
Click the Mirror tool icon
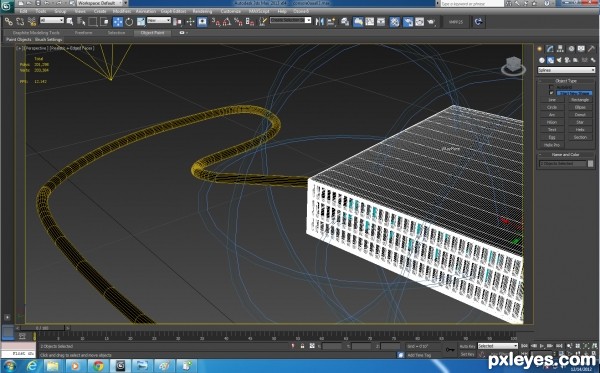pos(320,22)
